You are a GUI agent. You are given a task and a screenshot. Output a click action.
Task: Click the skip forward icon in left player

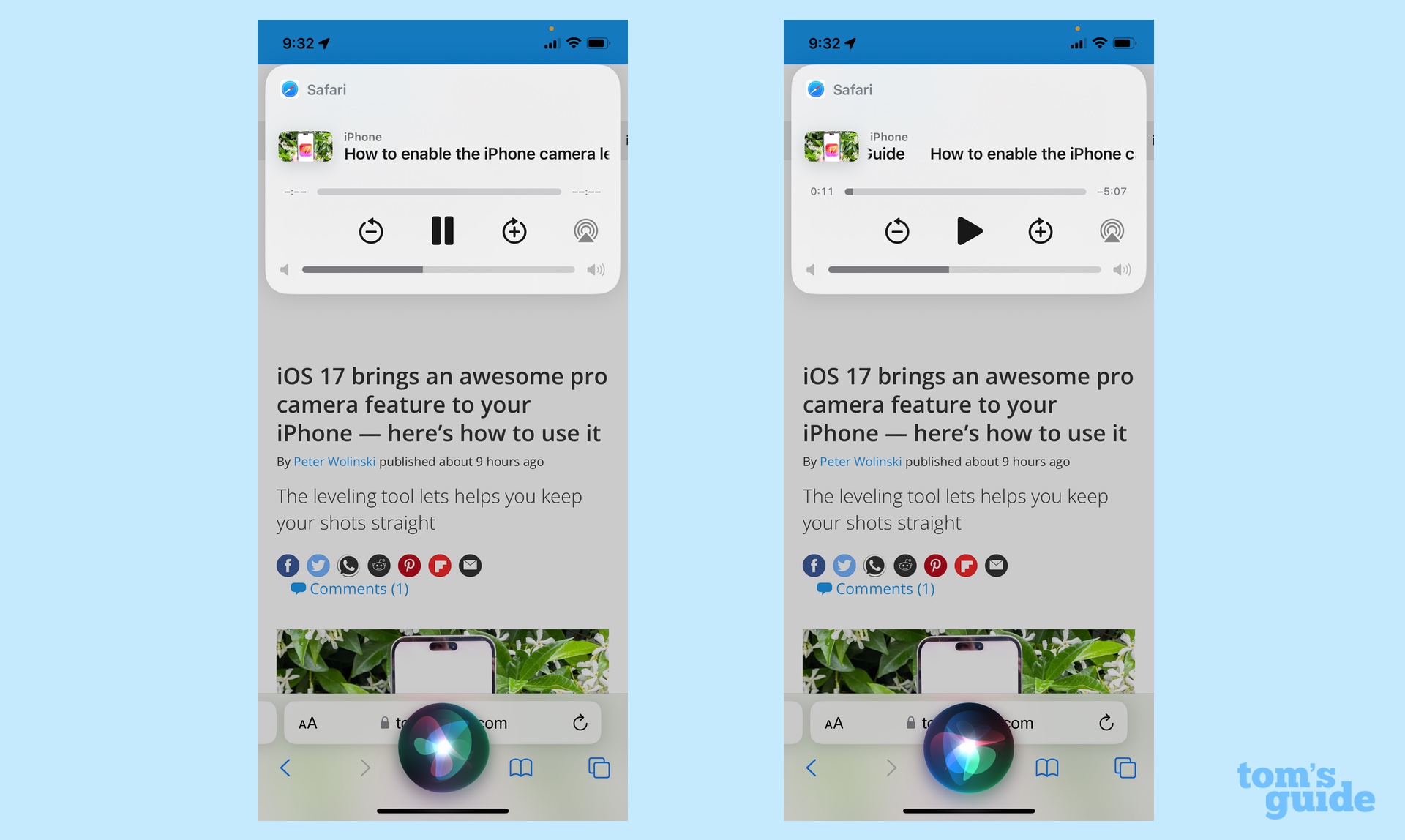513,230
